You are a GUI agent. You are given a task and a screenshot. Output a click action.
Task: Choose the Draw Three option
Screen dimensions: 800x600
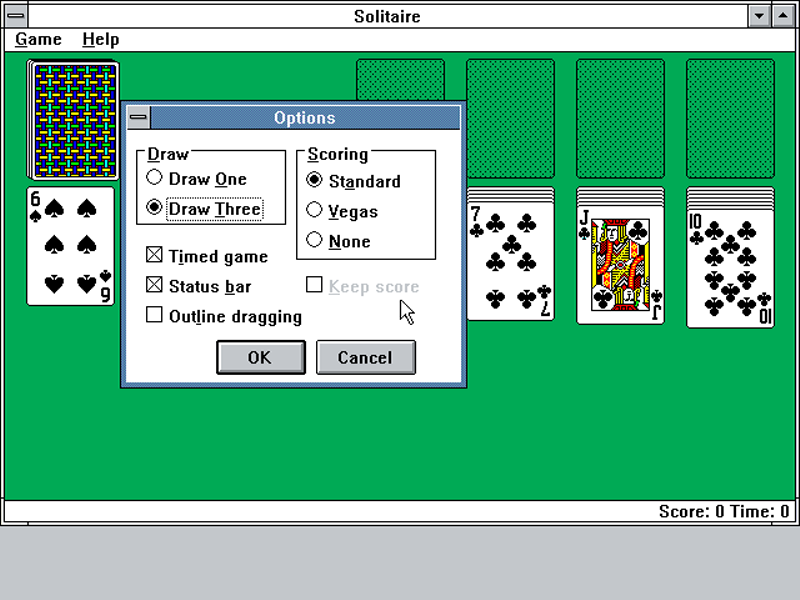pyautogui.click(x=155, y=209)
